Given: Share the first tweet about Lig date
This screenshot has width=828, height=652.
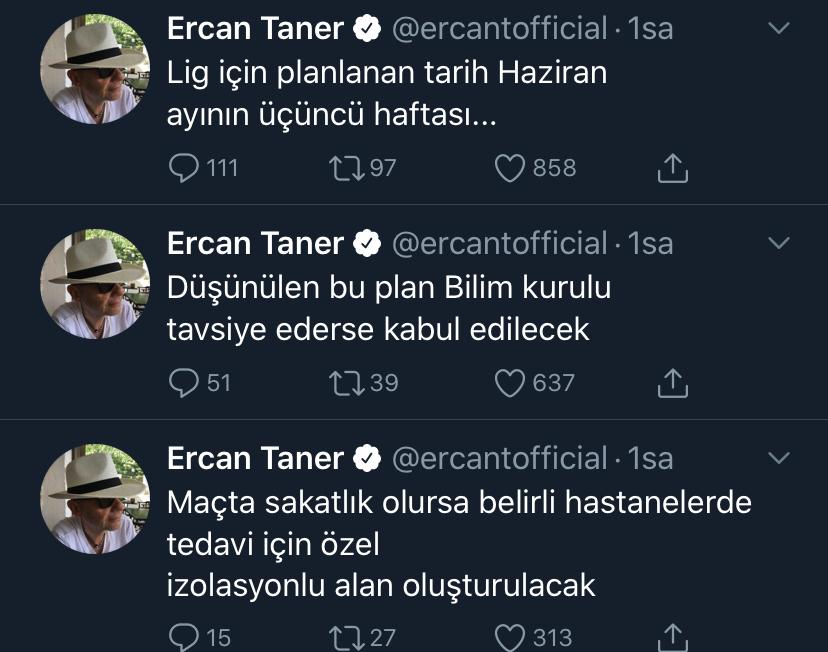Looking at the screenshot, I should tap(673, 168).
